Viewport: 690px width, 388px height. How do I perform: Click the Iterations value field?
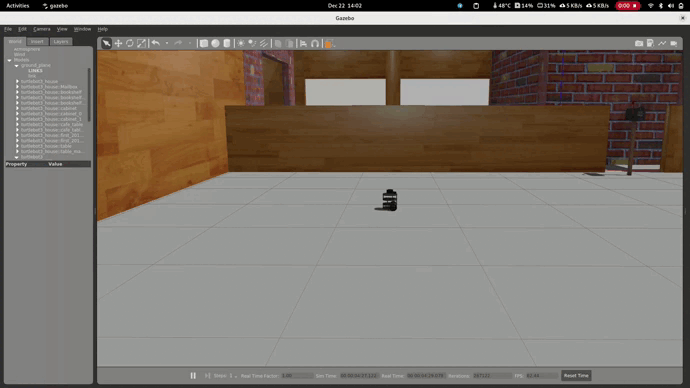click(x=492, y=376)
